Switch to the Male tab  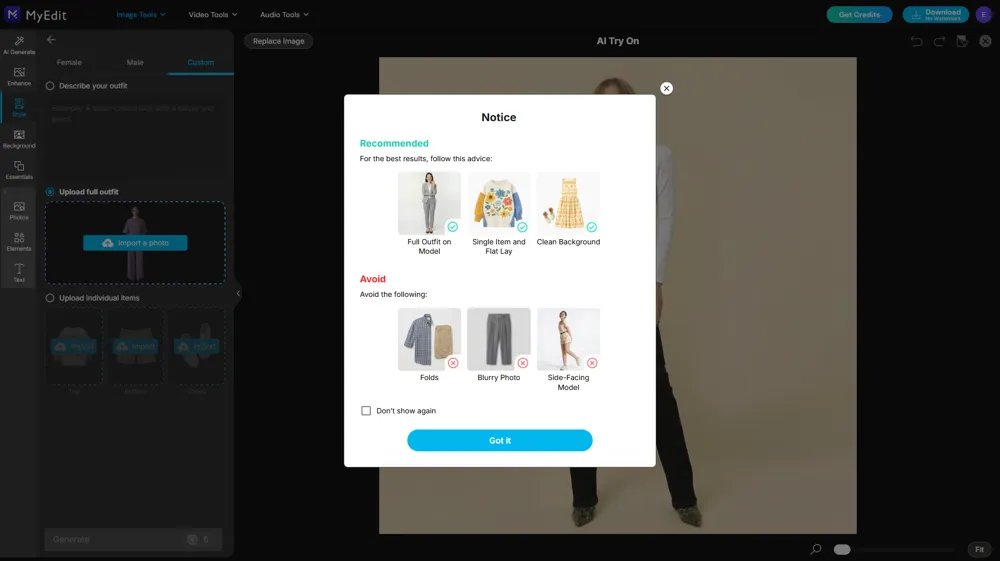coord(135,62)
